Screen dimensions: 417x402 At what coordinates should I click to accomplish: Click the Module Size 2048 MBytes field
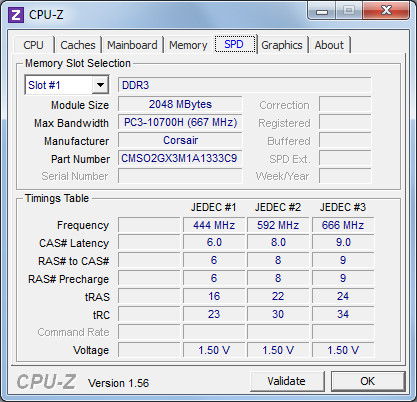[x=180, y=104]
